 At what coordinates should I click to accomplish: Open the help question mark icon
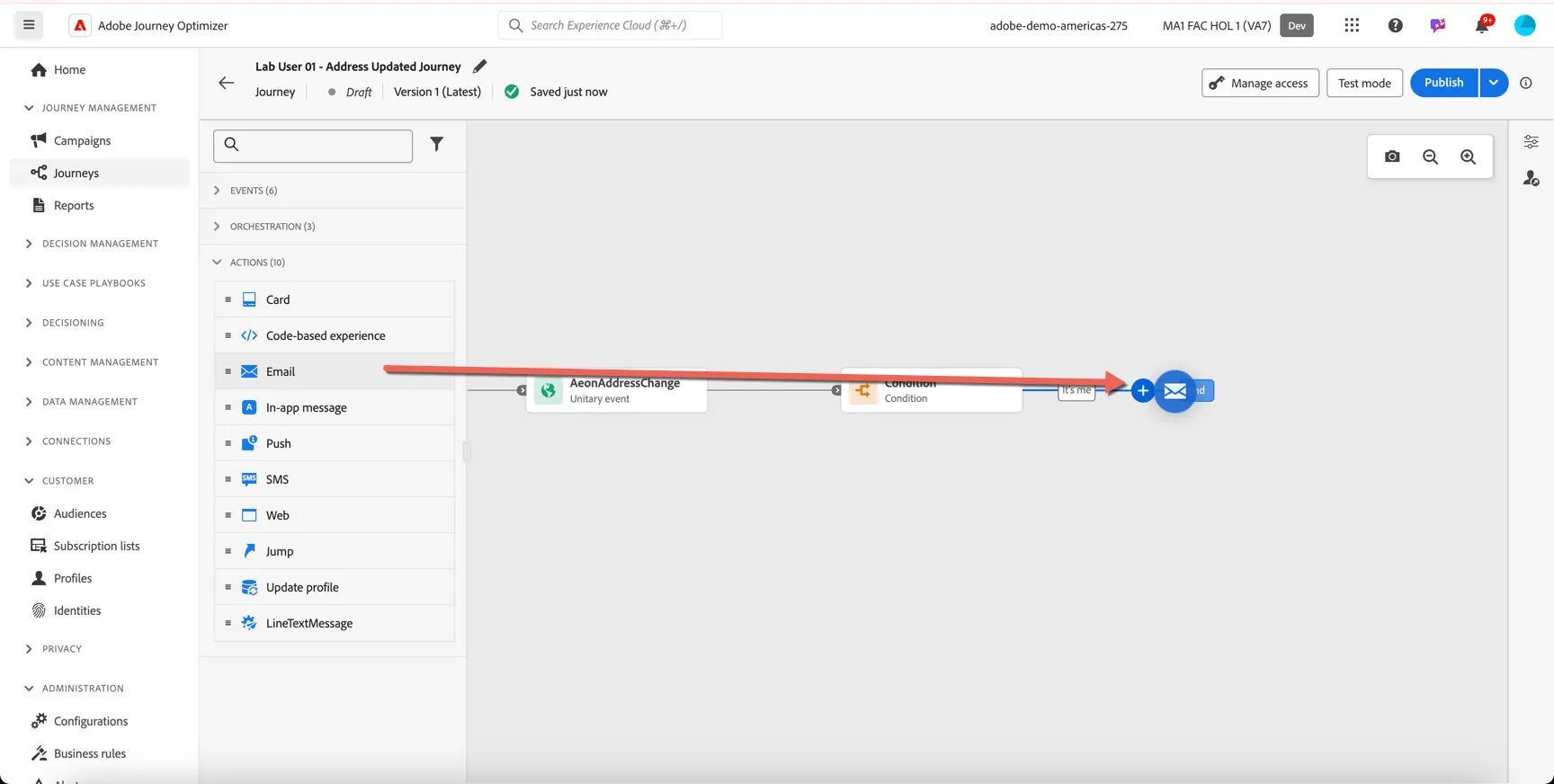coord(1395,25)
